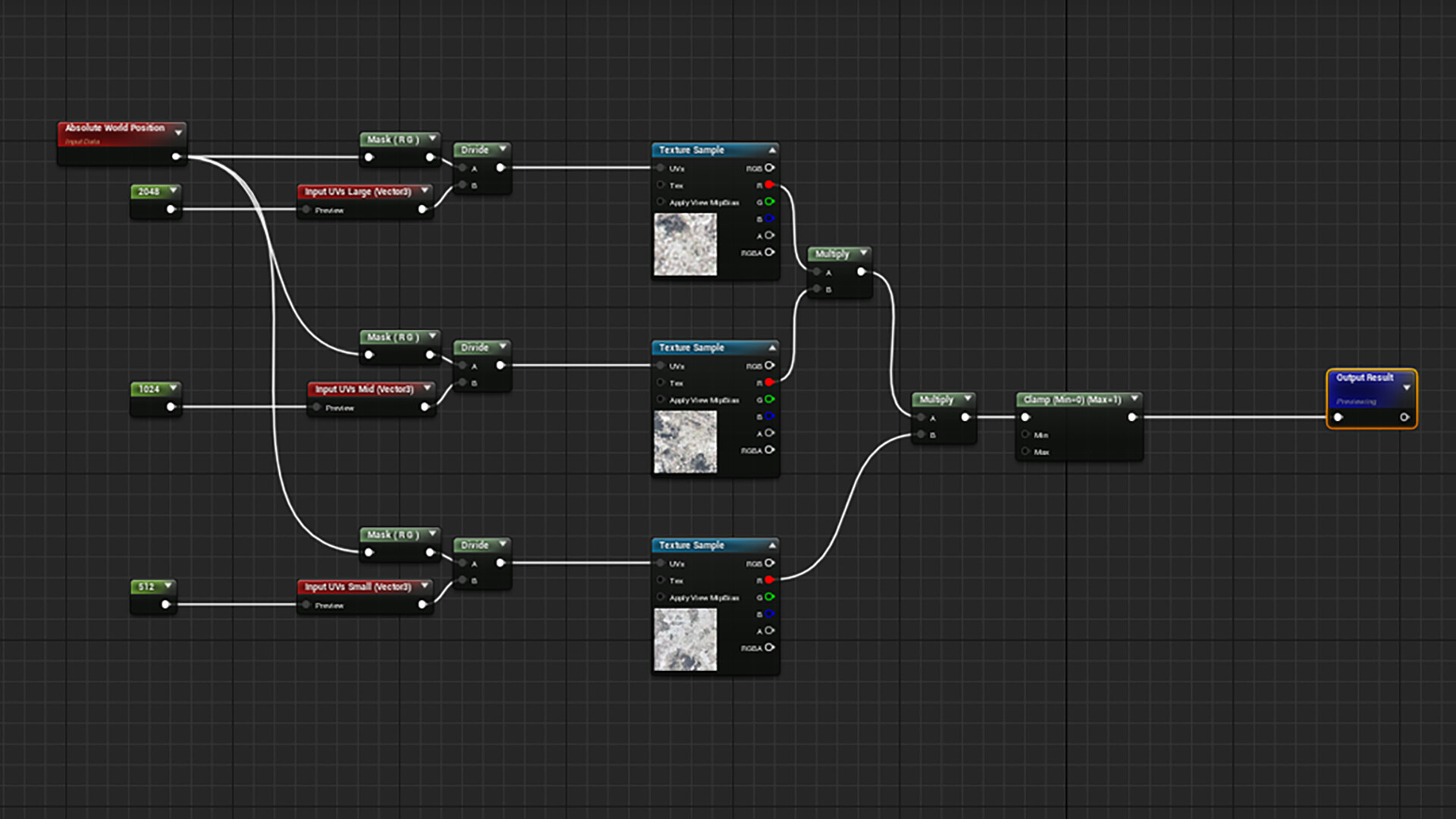Select the Output Result node title

1364,378
